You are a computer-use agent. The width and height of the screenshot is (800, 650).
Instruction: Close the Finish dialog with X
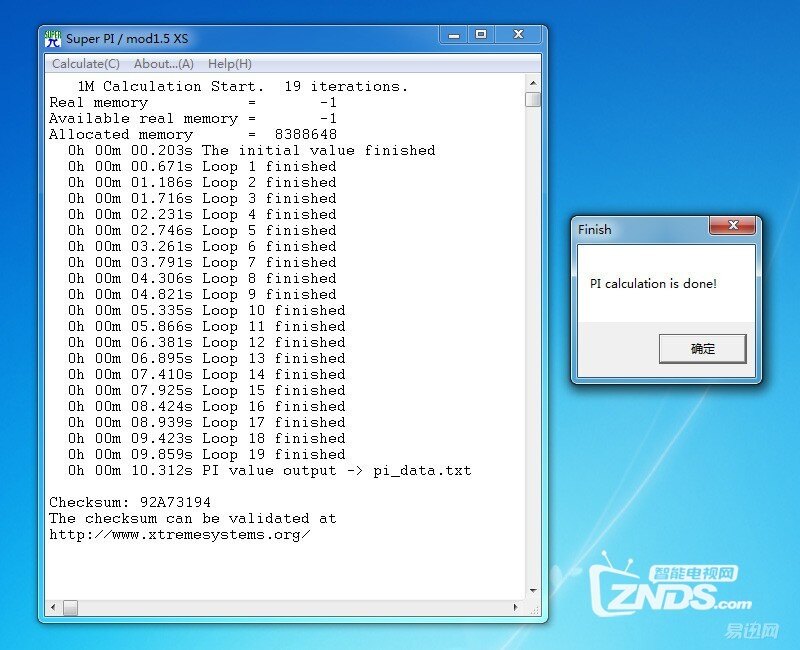(x=733, y=228)
